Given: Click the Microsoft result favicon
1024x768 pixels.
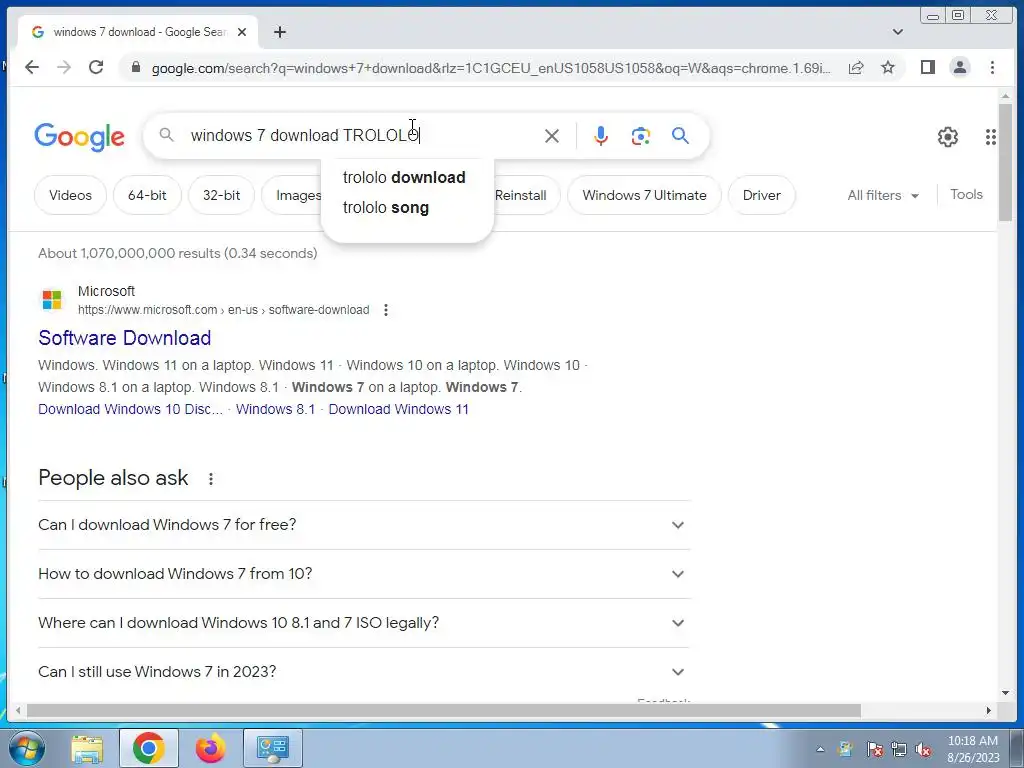Looking at the screenshot, I should pyautogui.click(x=52, y=300).
